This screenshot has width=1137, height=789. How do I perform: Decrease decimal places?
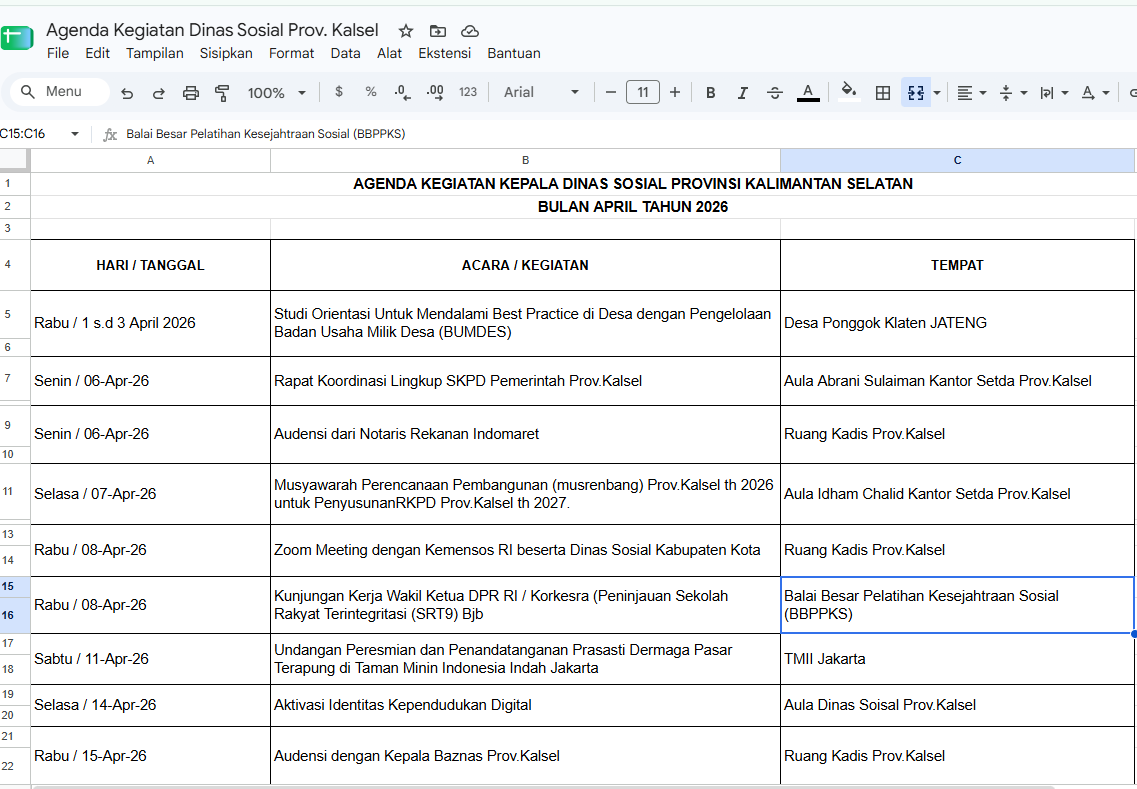(402, 92)
